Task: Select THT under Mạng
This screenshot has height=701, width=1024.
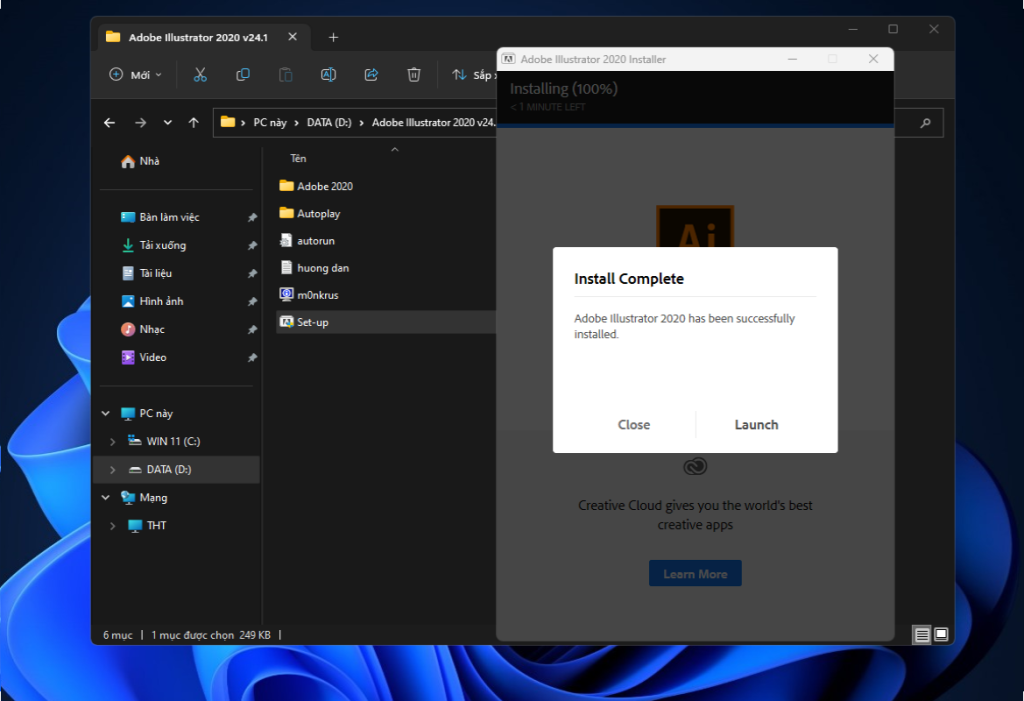Action: (x=147, y=526)
